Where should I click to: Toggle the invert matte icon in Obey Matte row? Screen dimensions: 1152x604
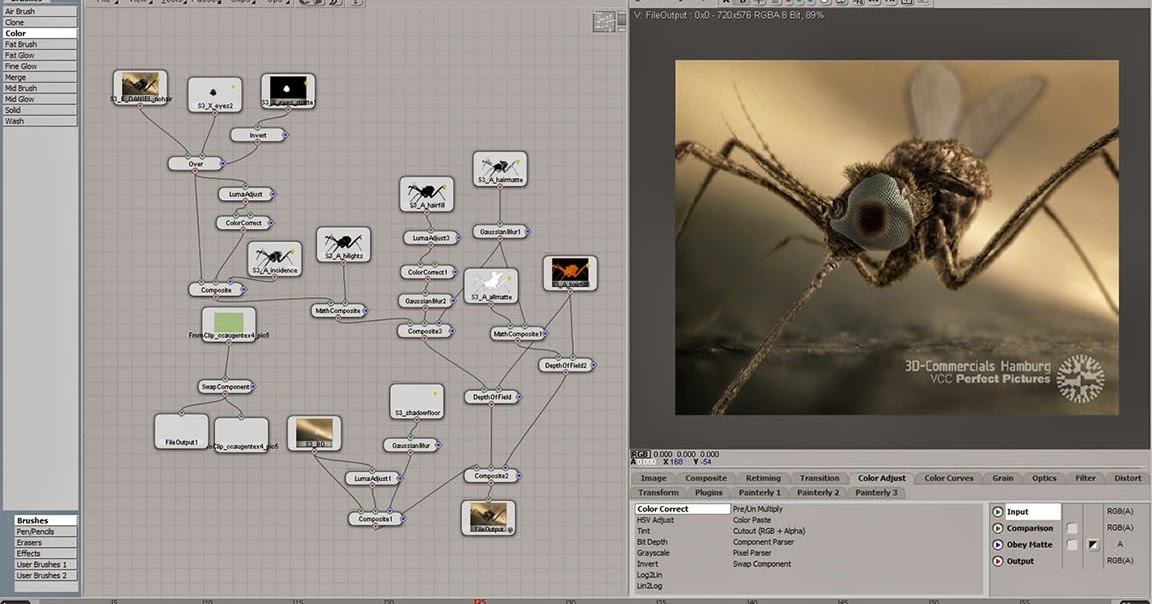1093,544
